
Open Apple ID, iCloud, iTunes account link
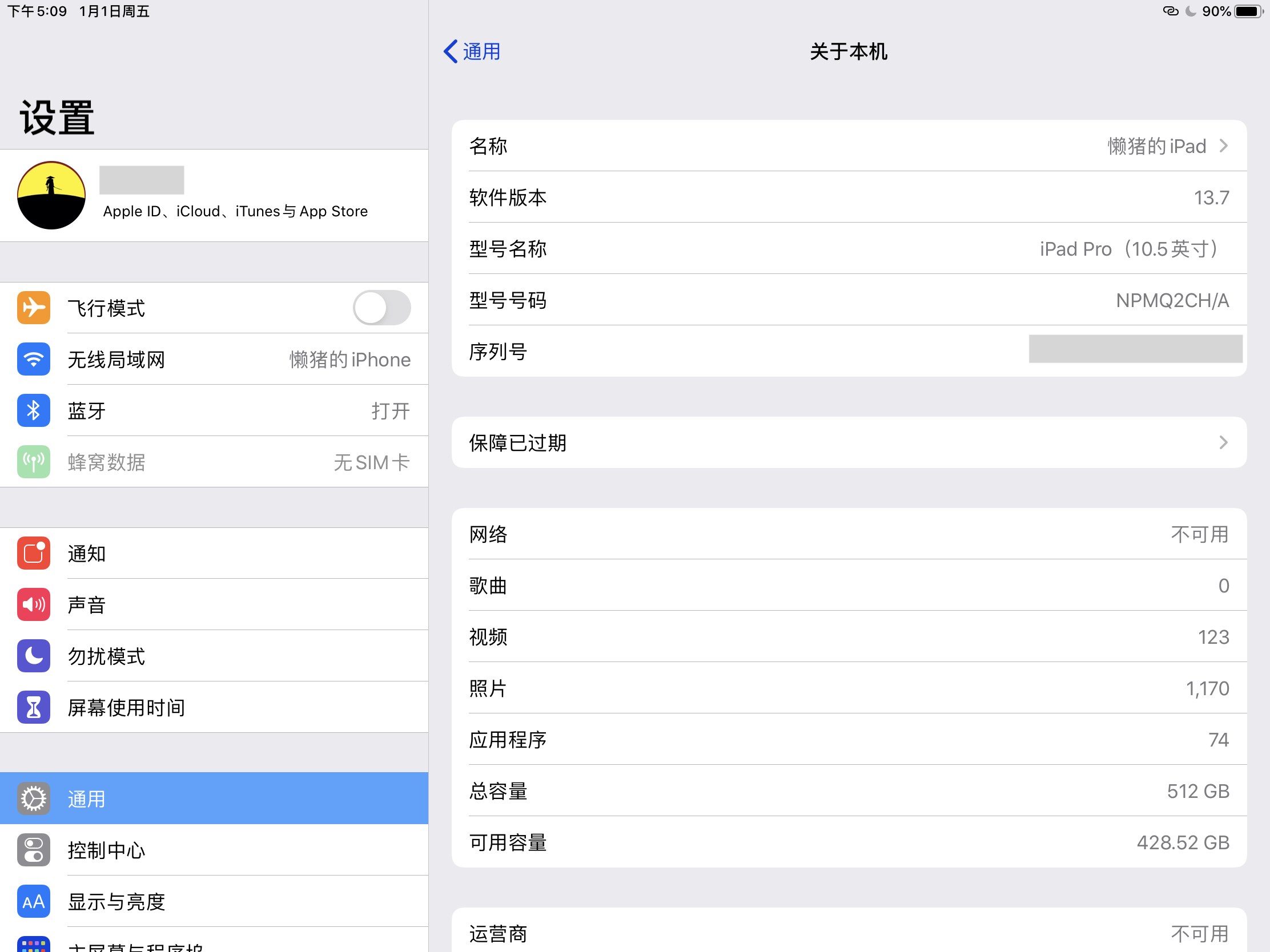[x=235, y=211]
